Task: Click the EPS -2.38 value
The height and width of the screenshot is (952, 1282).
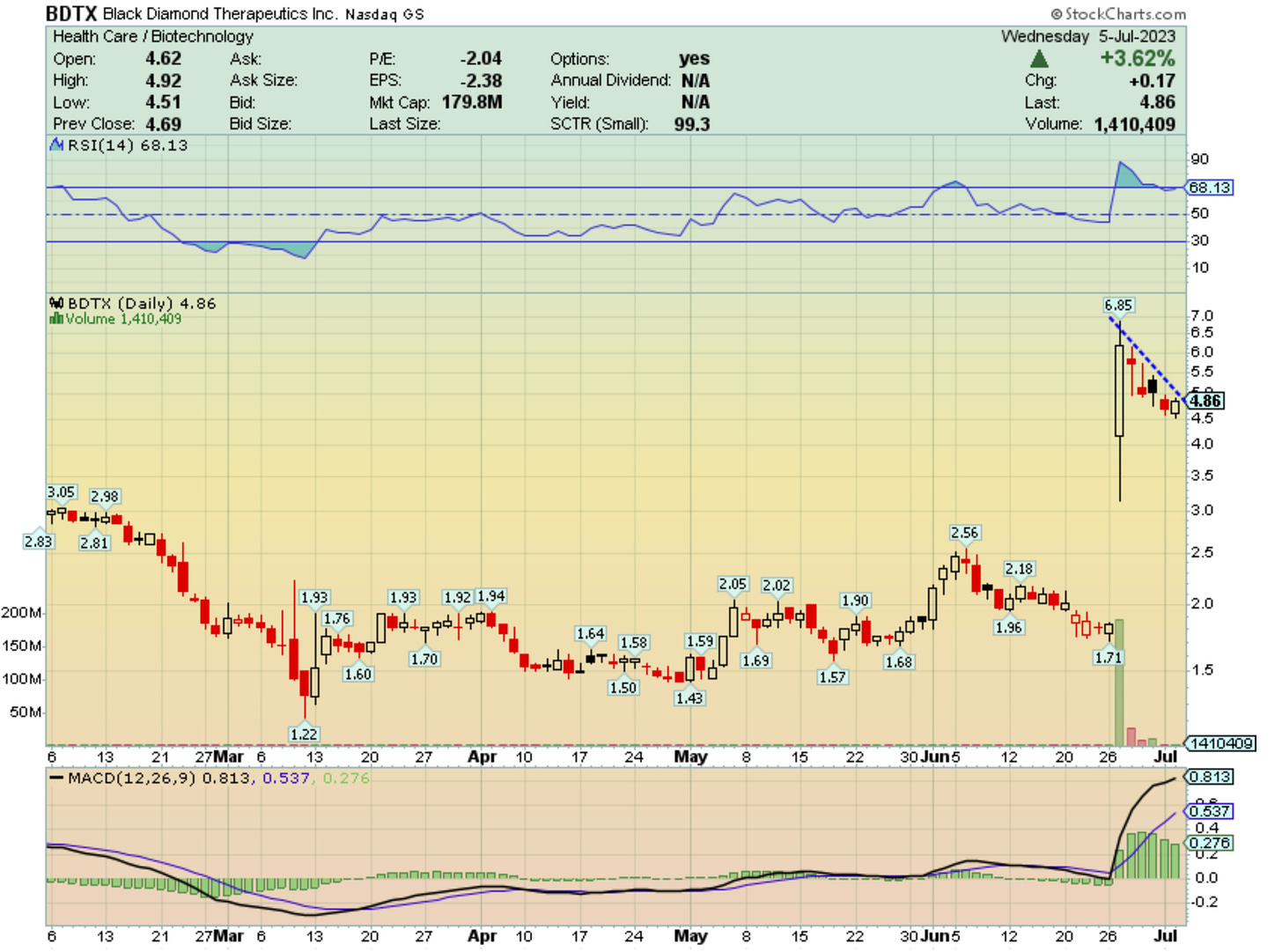Action: coord(481,81)
